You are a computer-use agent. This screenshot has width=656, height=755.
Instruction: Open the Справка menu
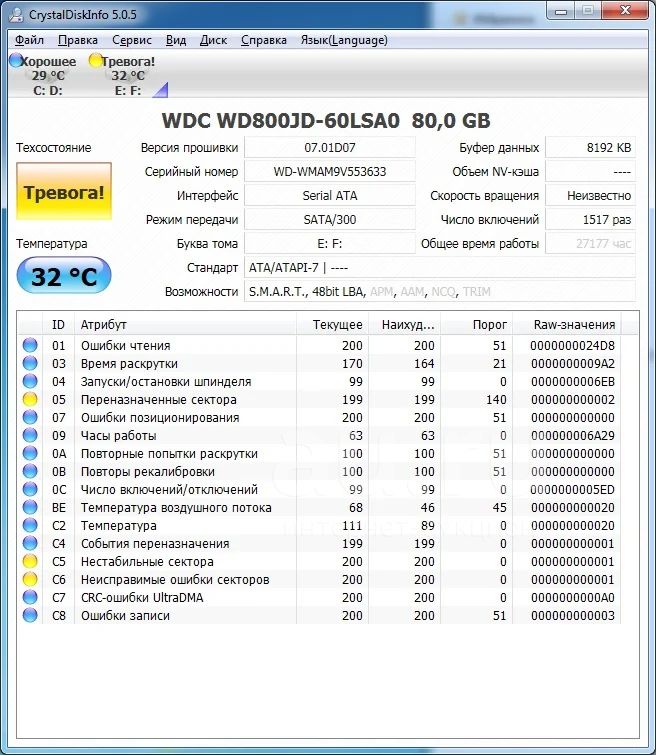pyautogui.click(x=263, y=40)
